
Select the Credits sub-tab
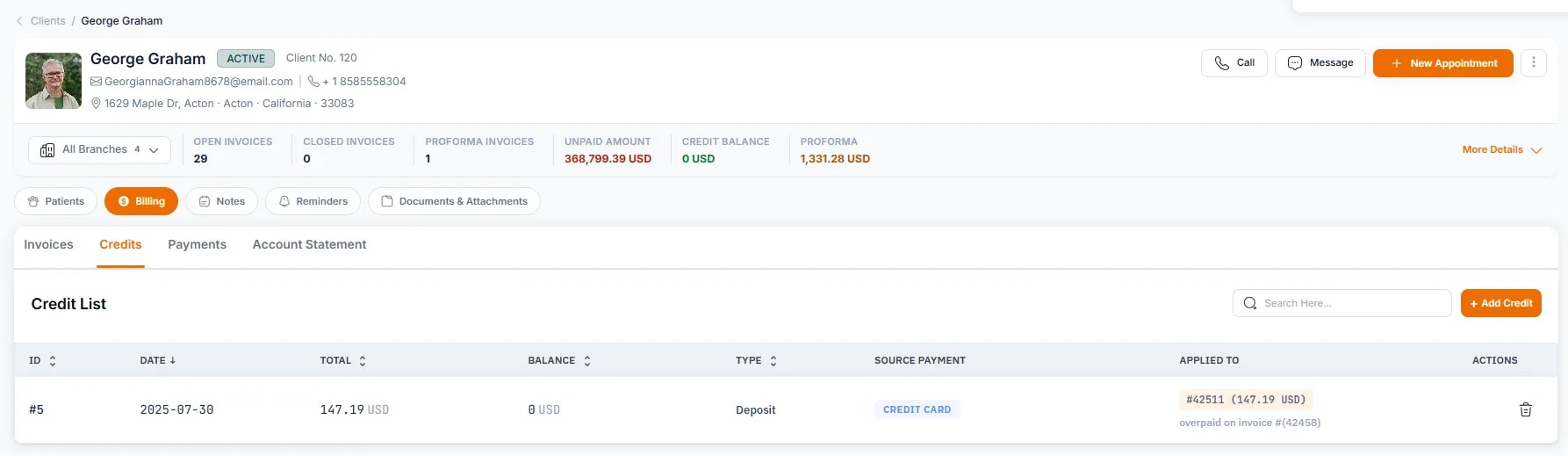click(120, 245)
